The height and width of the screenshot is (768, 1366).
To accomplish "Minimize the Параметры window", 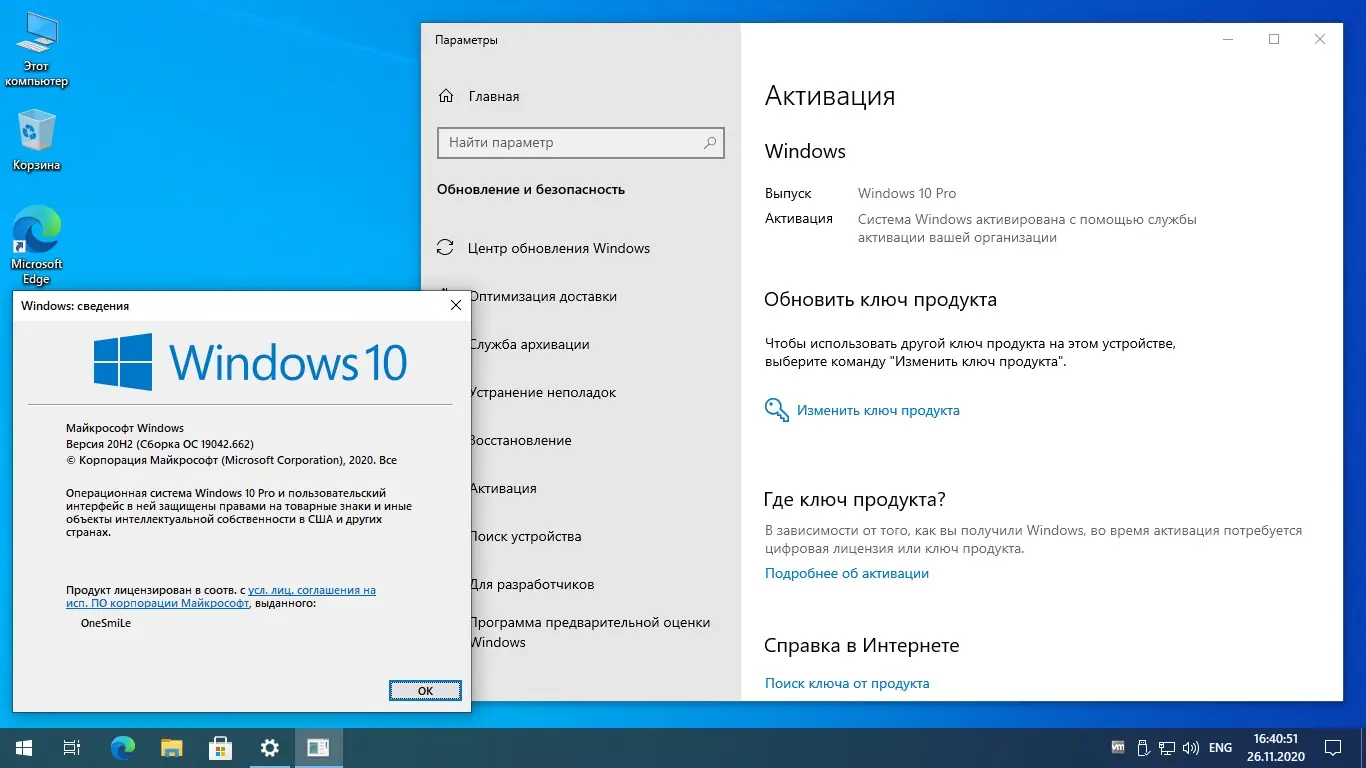I will (x=1228, y=39).
